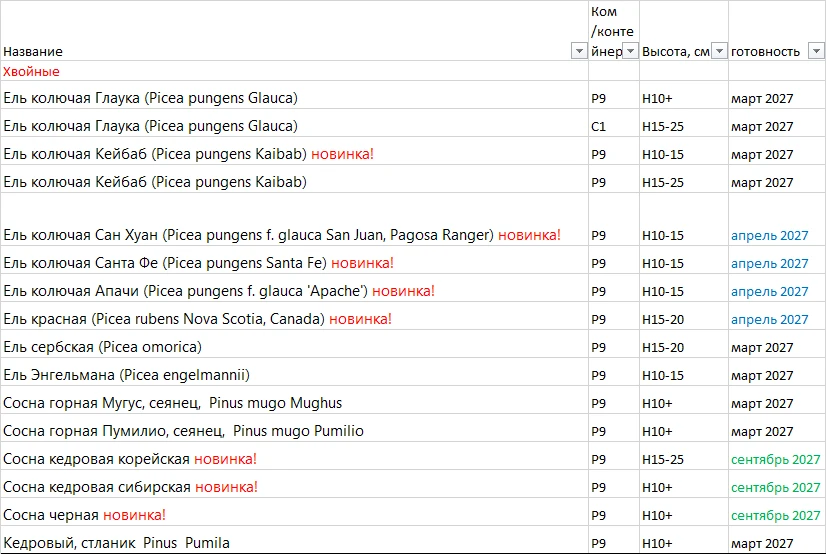
Task: Open the filter dropdown for Ком/контейнер column
Action: [631, 51]
